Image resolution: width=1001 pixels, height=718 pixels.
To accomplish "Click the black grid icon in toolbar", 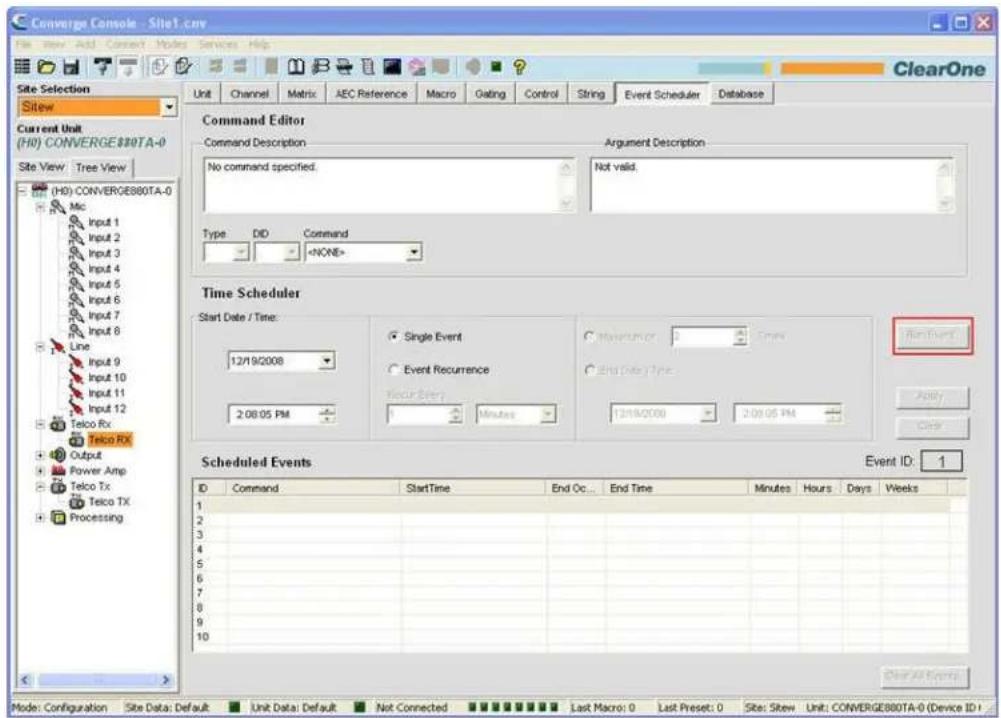I will 22,66.
